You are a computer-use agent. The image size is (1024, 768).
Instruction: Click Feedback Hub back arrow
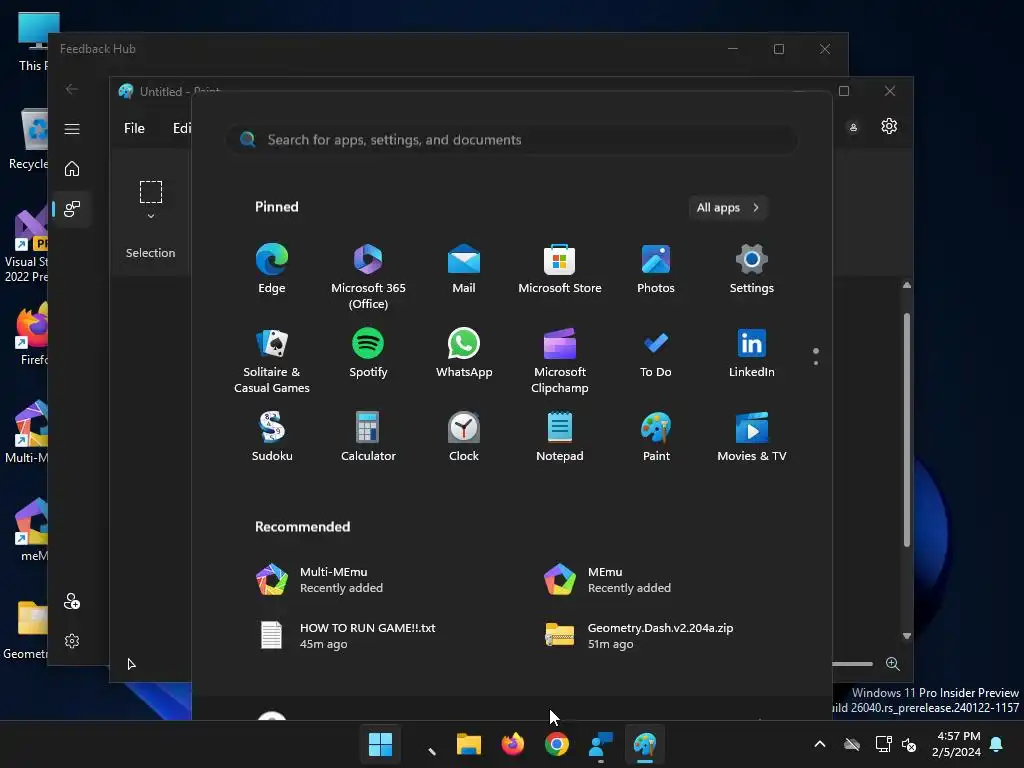click(72, 89)
